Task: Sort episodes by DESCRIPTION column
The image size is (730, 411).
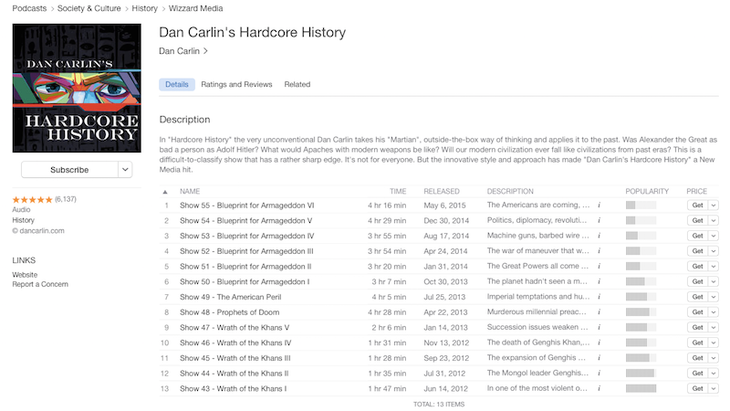Action: (510, 191)
